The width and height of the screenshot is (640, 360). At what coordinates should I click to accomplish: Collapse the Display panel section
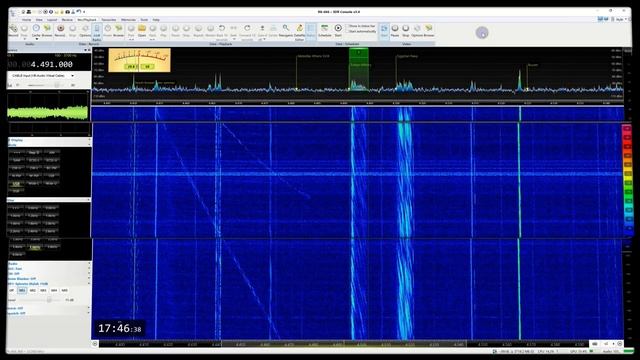pos(49,140)
